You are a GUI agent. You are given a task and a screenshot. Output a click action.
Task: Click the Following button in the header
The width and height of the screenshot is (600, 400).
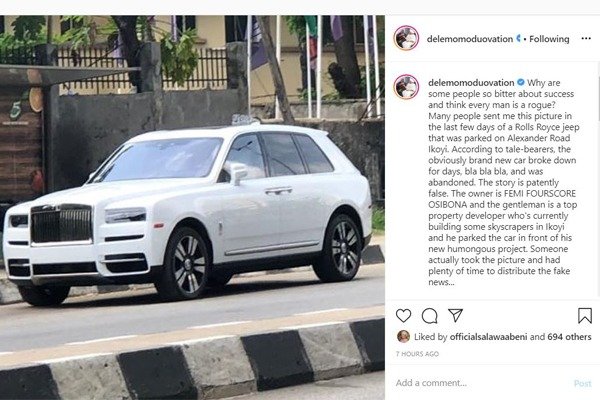tap(549, 39)
